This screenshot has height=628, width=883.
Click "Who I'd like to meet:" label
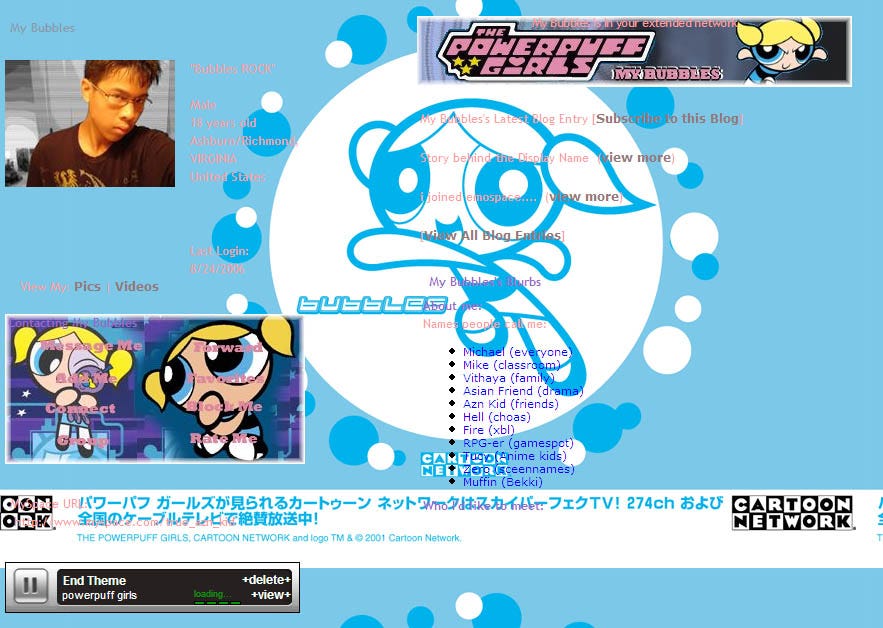(483, 506)
